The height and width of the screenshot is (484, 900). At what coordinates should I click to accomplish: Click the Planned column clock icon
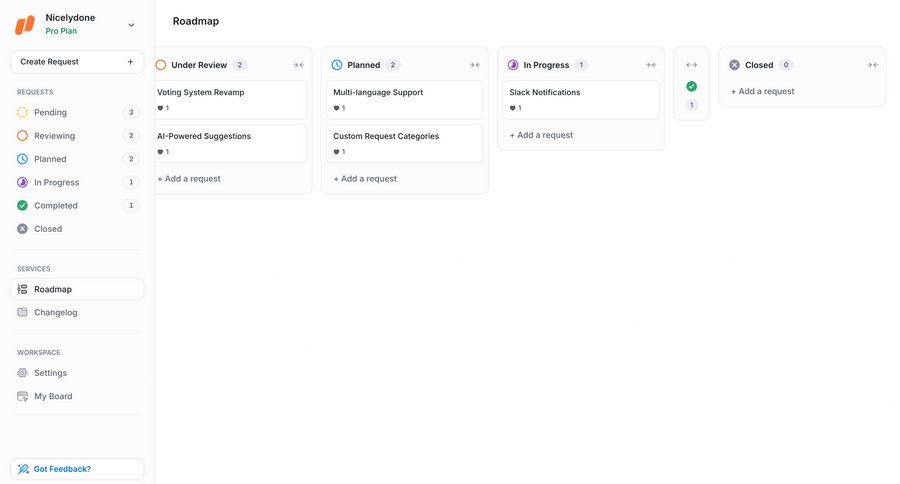tap(337, 65)
